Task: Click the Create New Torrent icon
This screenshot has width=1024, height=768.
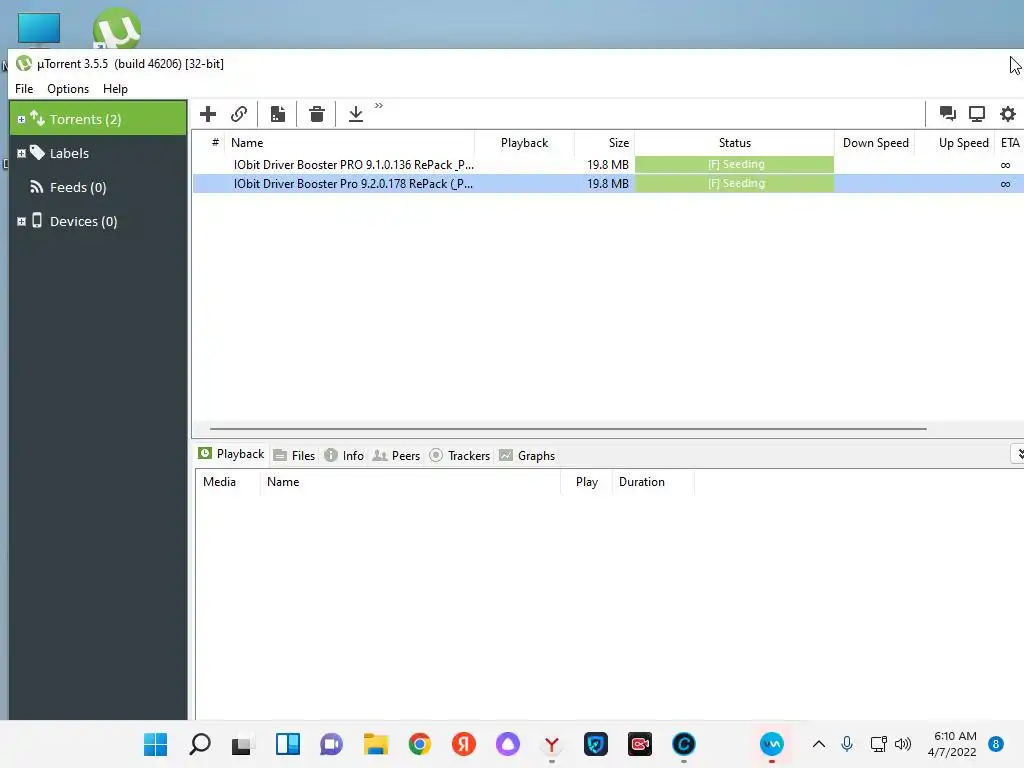Action: click(278, 114)
